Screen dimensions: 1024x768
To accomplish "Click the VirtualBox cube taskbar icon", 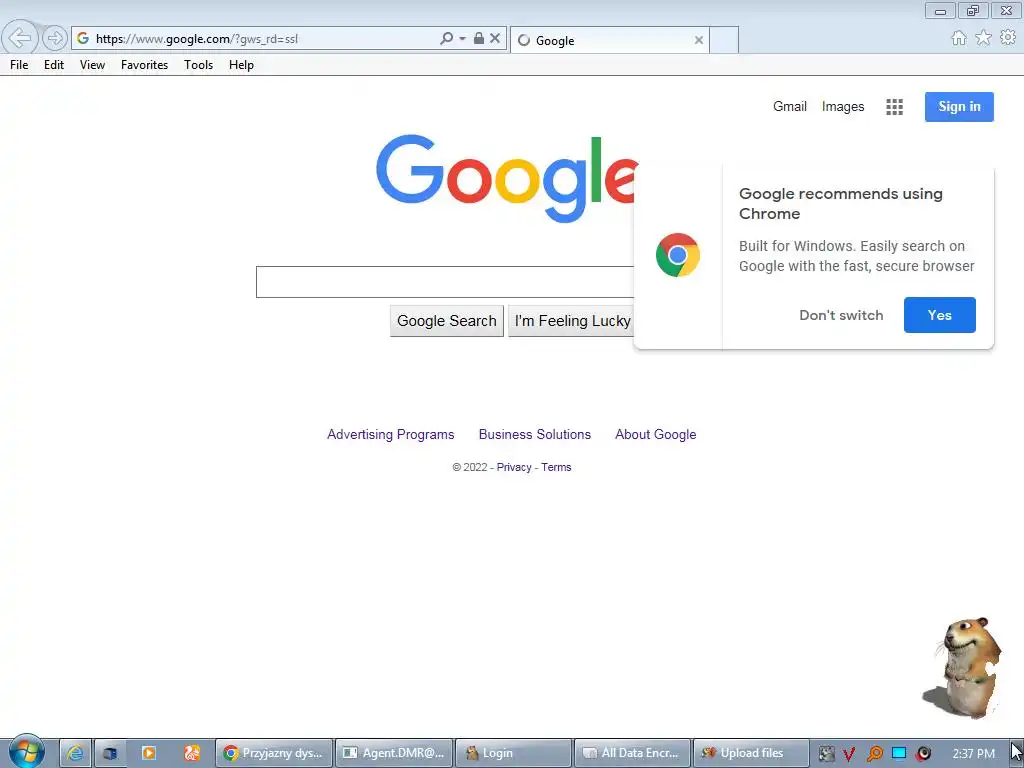I will pyautogui.click(x=110, y=753).
